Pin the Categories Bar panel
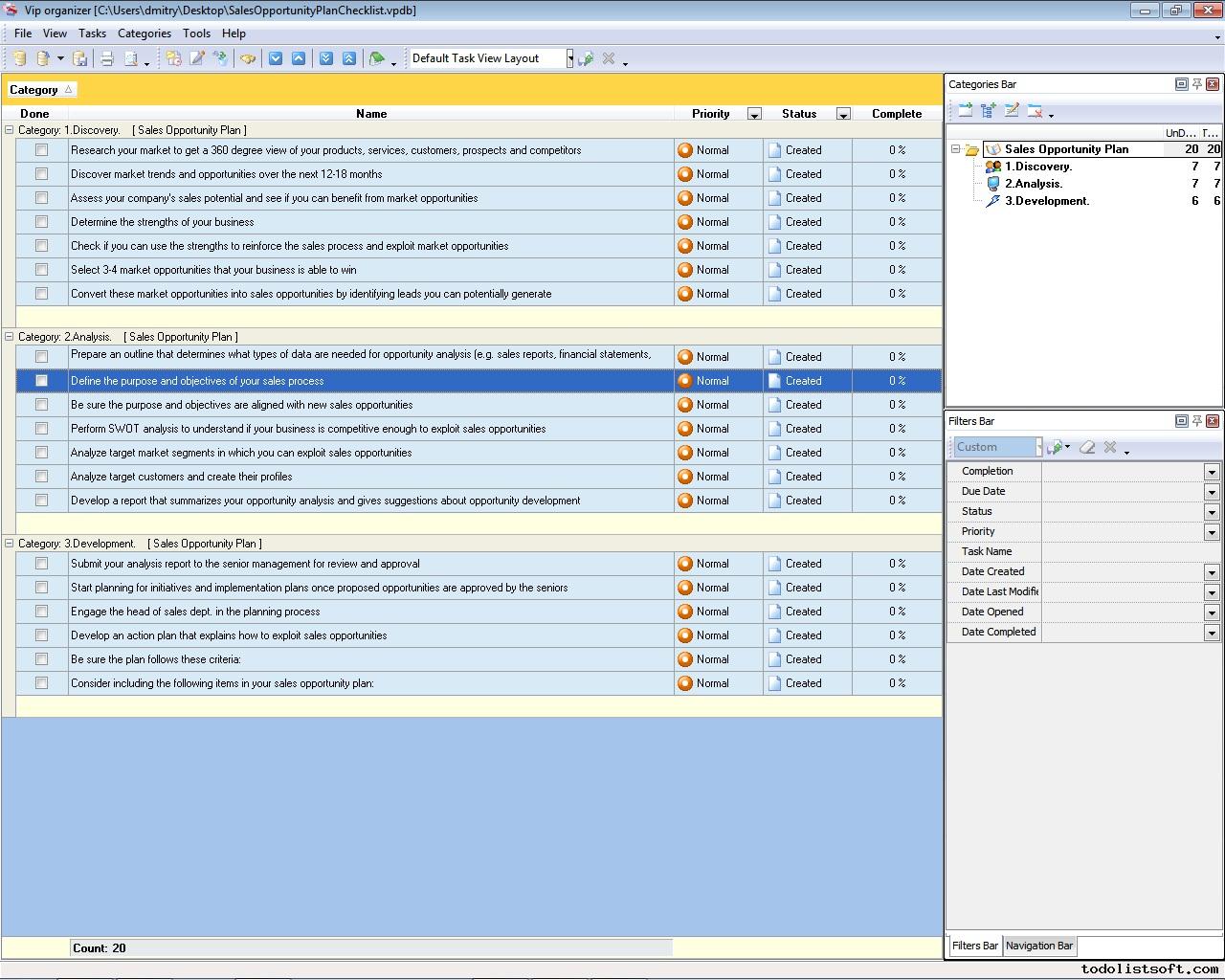Image resolution: width=1225 pixels, height=980 pixels. point(1196,84)
